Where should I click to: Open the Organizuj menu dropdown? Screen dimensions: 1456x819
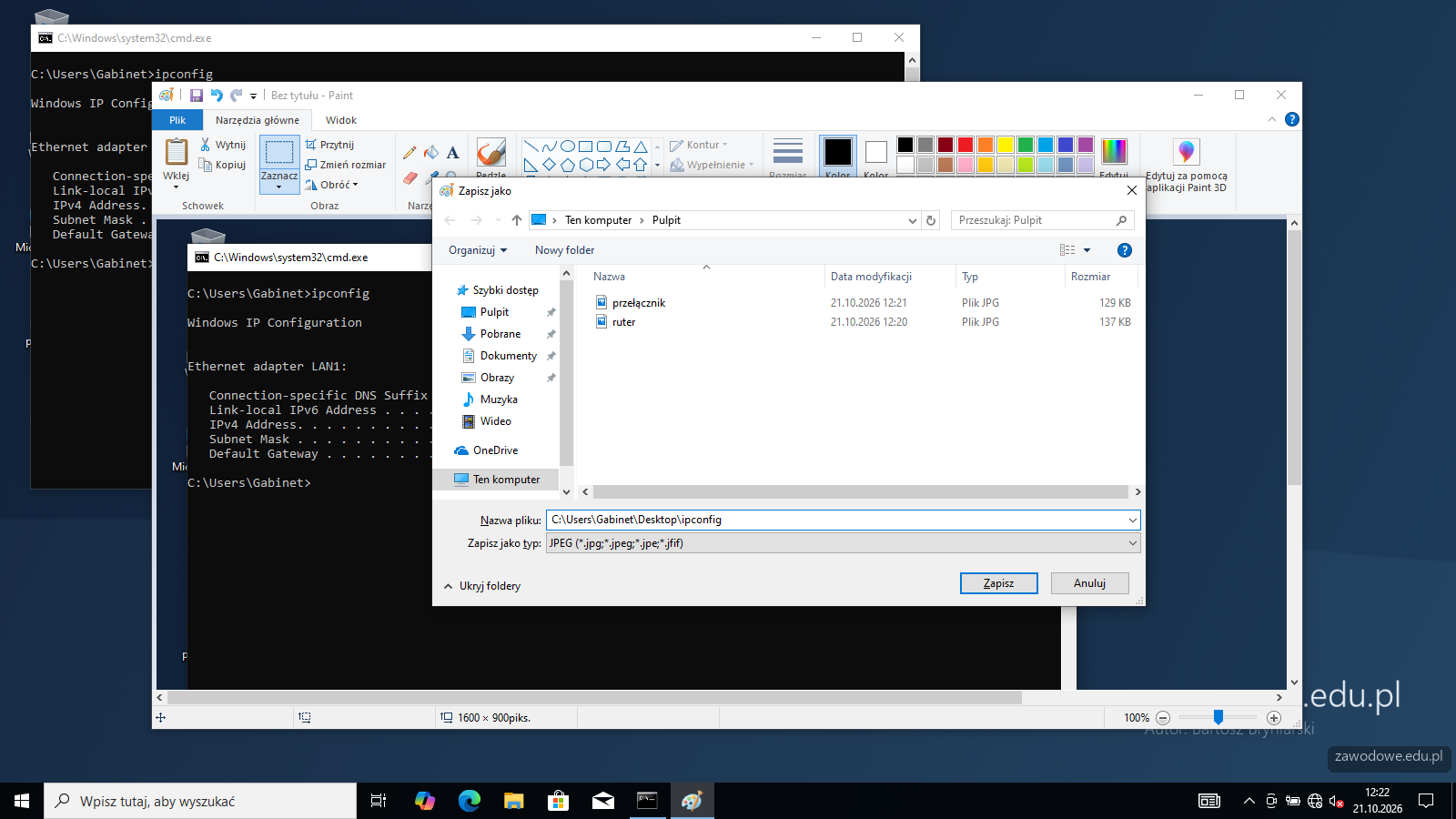tap(478, 250)
